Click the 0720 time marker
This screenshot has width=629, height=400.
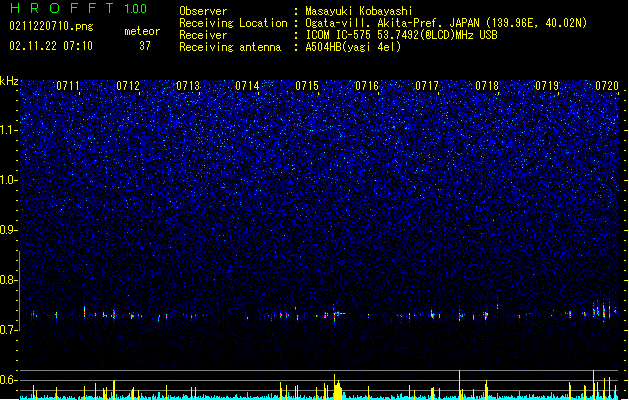tap(607, 86)
